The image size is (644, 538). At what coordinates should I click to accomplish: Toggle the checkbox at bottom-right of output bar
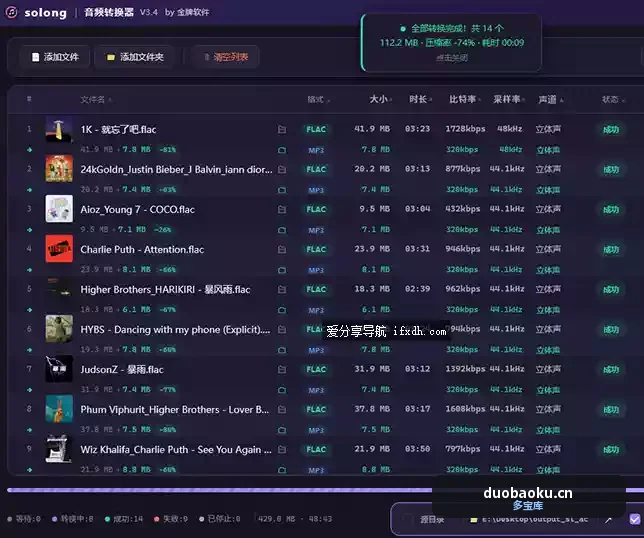point(635,519)
